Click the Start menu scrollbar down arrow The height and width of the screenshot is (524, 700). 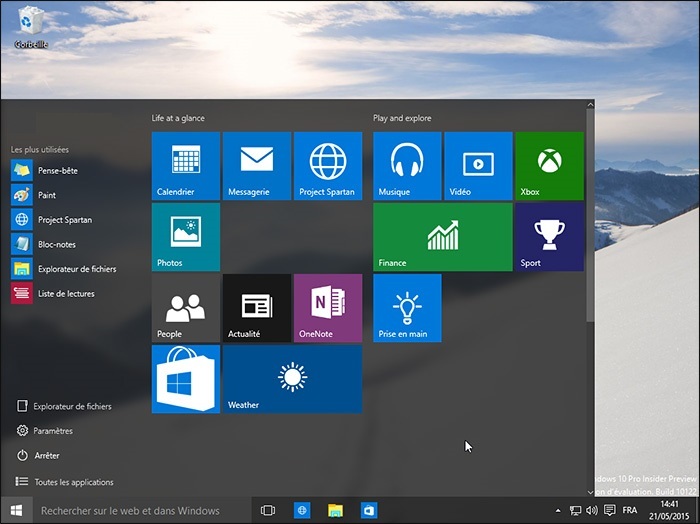[590, 492]
